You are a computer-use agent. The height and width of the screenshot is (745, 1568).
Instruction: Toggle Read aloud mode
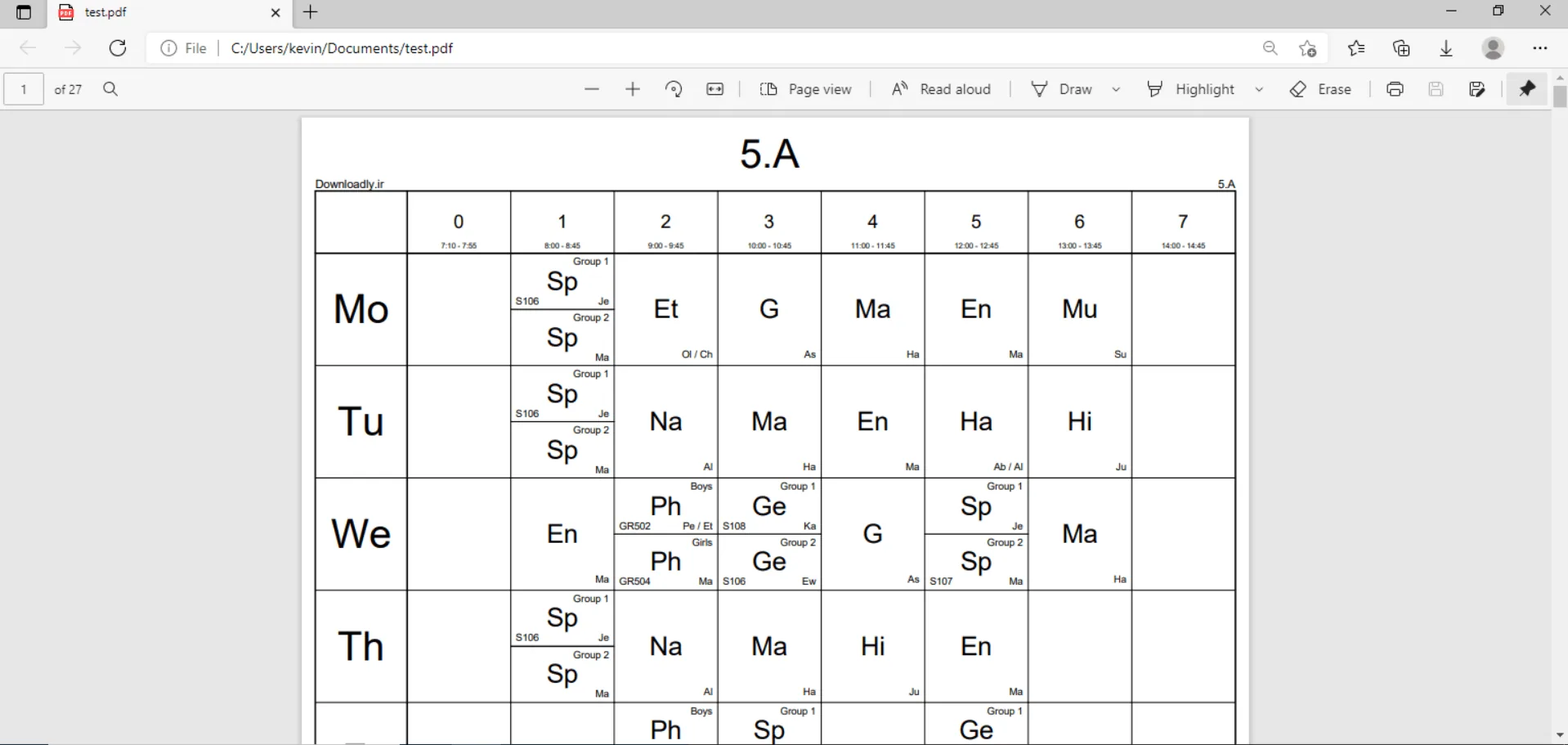tap(941, 89)
